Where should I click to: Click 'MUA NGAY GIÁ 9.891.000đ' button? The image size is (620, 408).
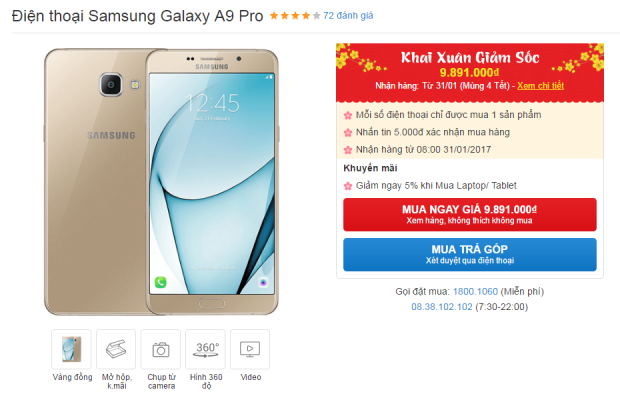tap(470, 214)
